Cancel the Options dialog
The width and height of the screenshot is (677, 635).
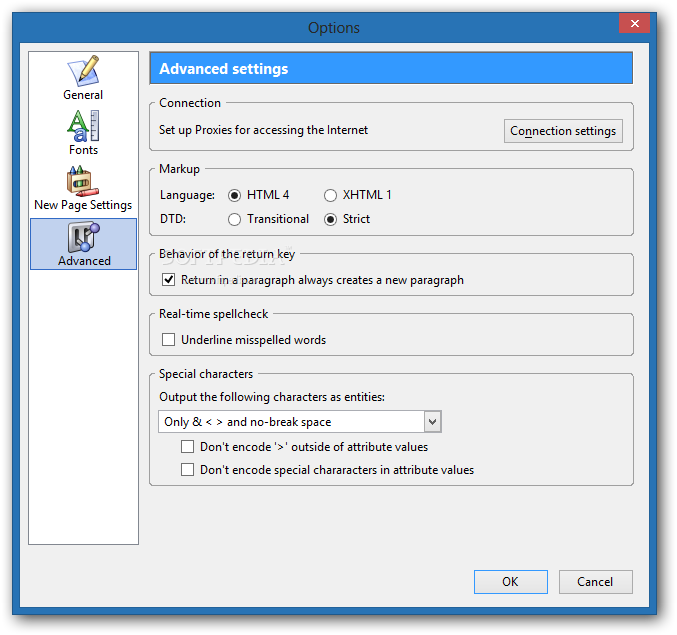(595, 581)
